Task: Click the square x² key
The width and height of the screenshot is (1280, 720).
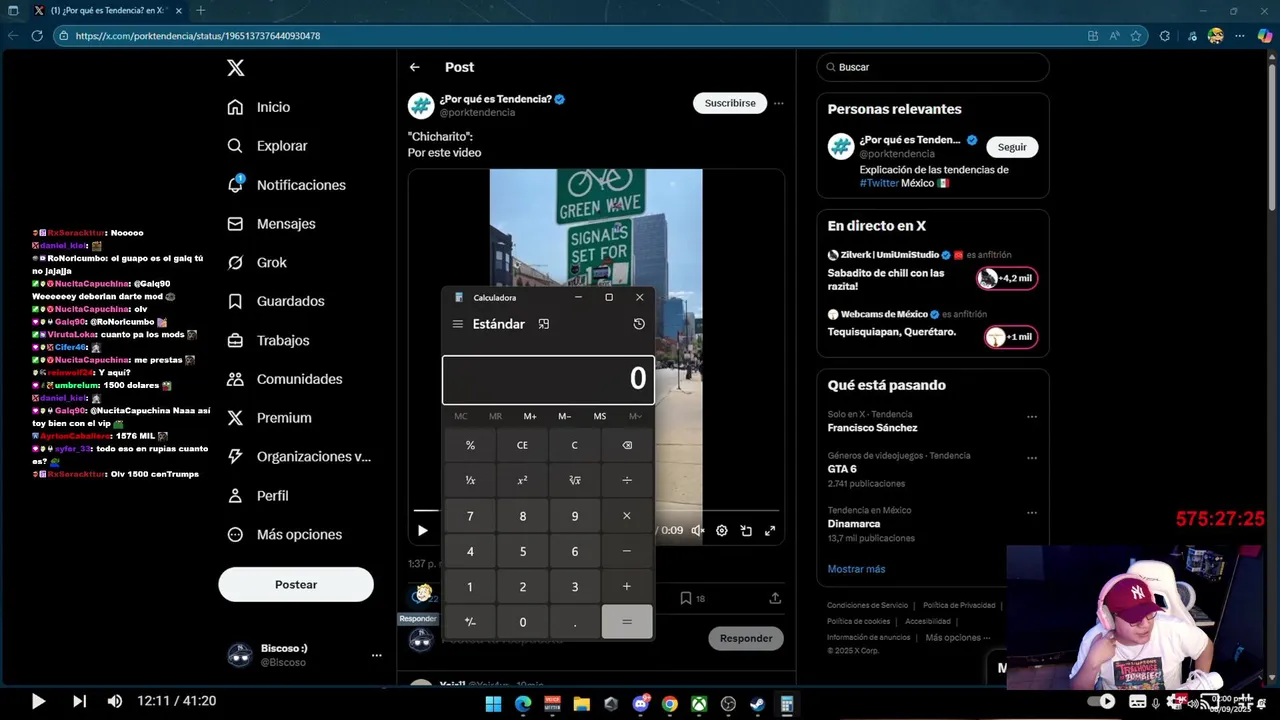Action: click(522, 480)
